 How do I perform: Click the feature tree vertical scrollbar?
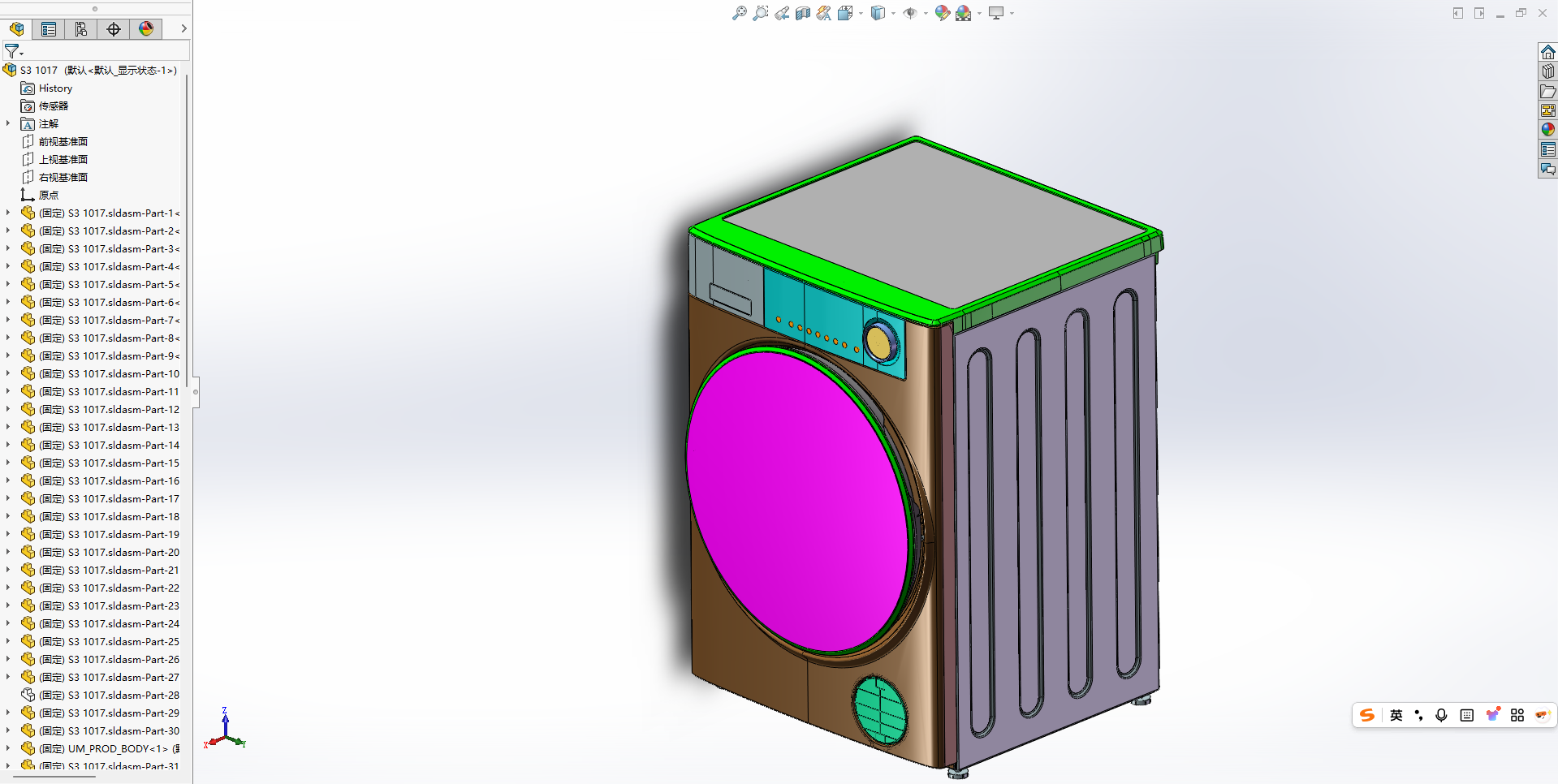[x=188, y=231]
